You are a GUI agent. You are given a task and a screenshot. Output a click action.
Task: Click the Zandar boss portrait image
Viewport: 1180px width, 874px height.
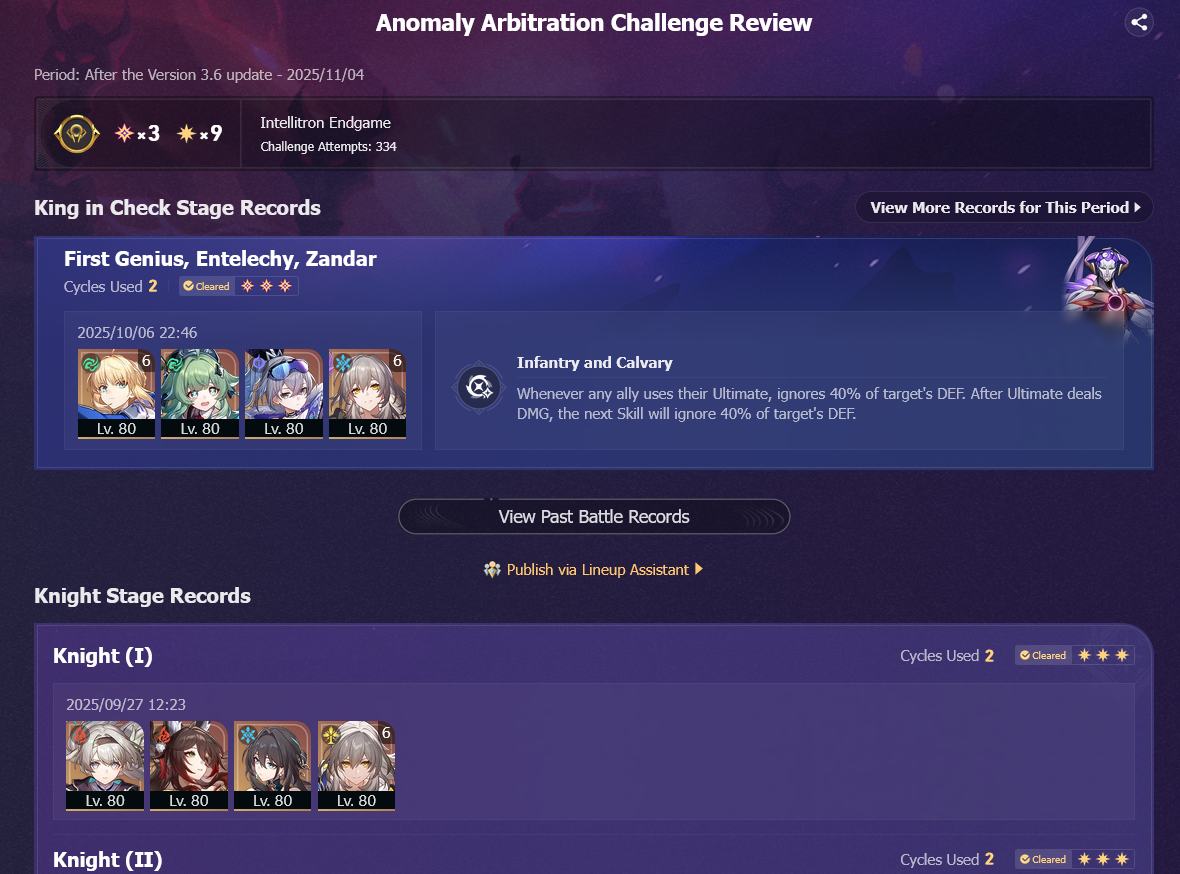pos(1106,280)
